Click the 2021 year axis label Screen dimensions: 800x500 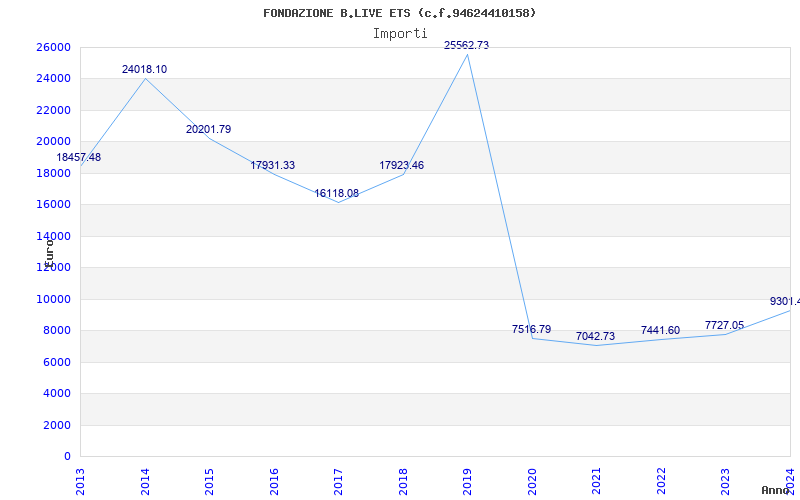[x=597, y=481]
